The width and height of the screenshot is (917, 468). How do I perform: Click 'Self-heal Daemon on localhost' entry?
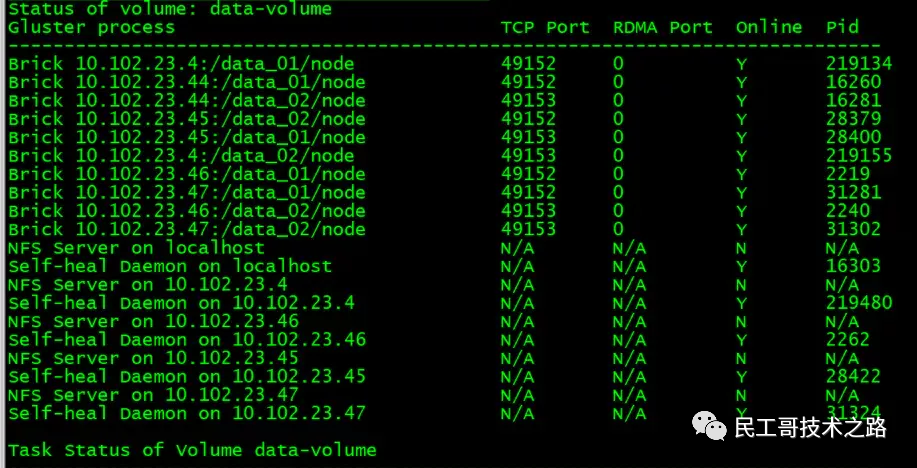[170, 266]
